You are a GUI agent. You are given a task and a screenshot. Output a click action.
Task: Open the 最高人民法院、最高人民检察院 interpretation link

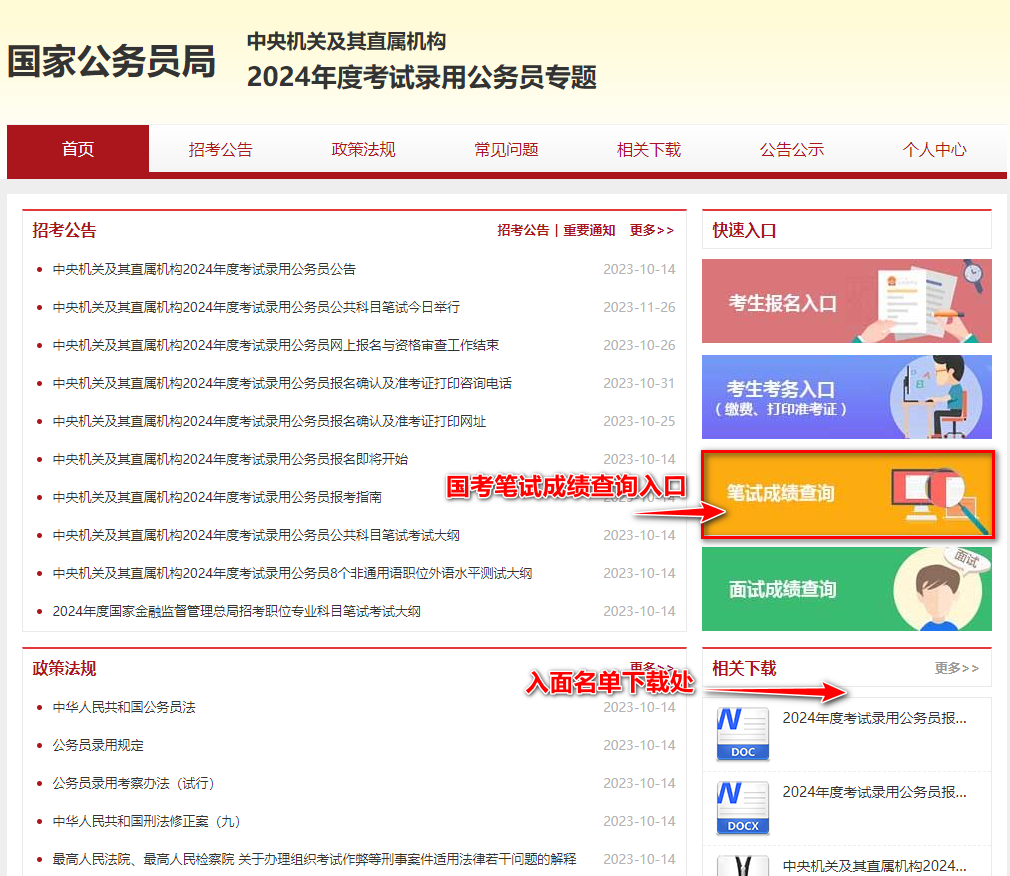(314, 859)
